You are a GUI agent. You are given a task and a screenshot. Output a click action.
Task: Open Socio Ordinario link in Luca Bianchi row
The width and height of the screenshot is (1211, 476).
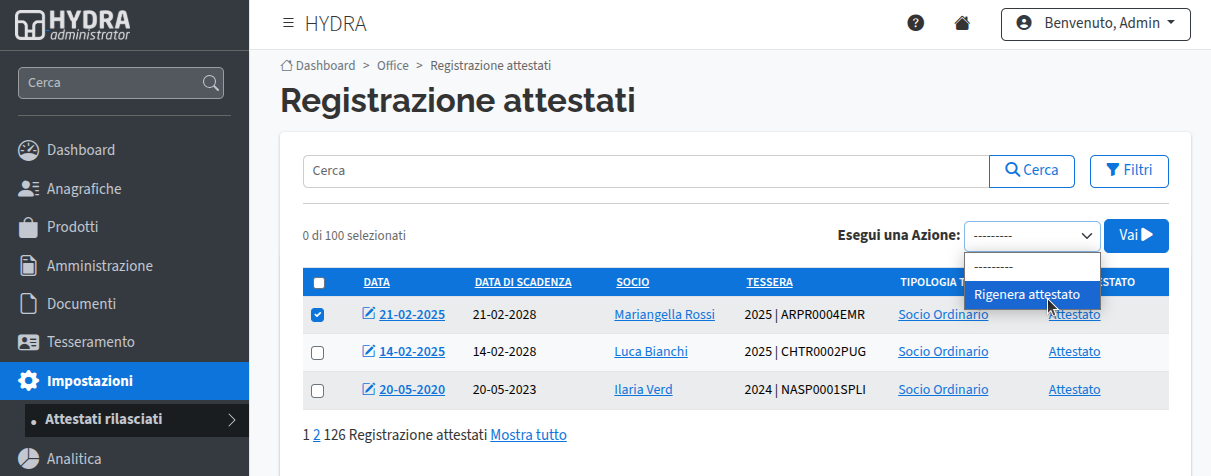pos(943,351)
